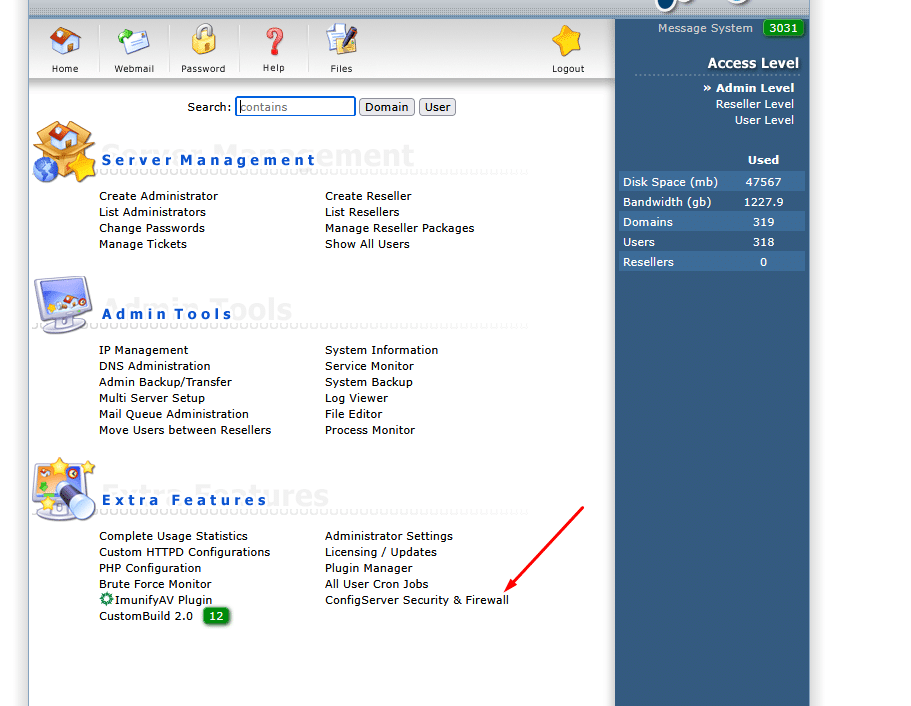The image size is (911, 706).
Task: Click Bandwidth value 1227.9
Action: 763,202
